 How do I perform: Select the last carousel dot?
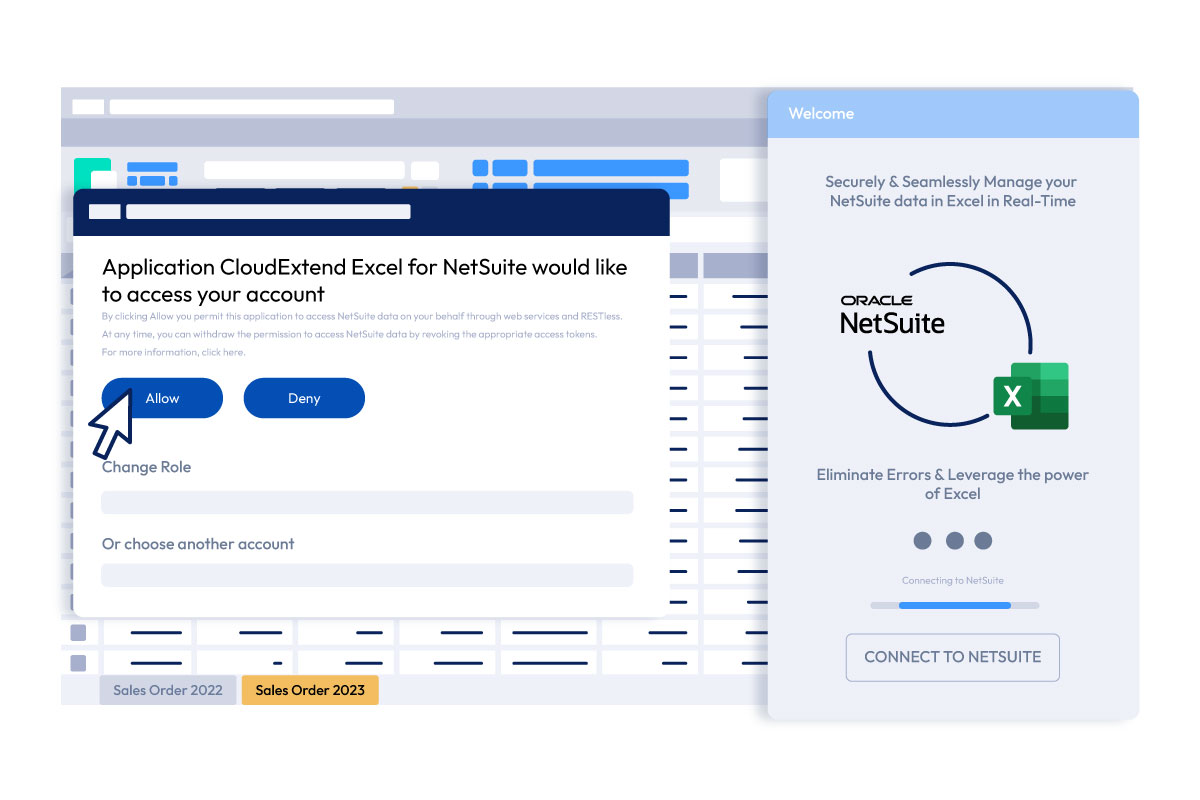click(x=983, y=541)
